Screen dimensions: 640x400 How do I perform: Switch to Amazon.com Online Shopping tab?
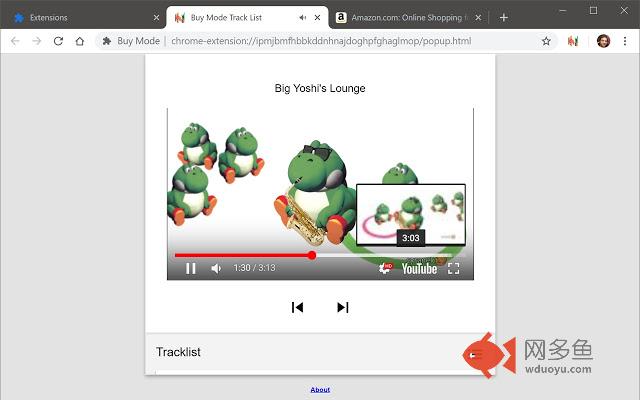coord(408,18)
